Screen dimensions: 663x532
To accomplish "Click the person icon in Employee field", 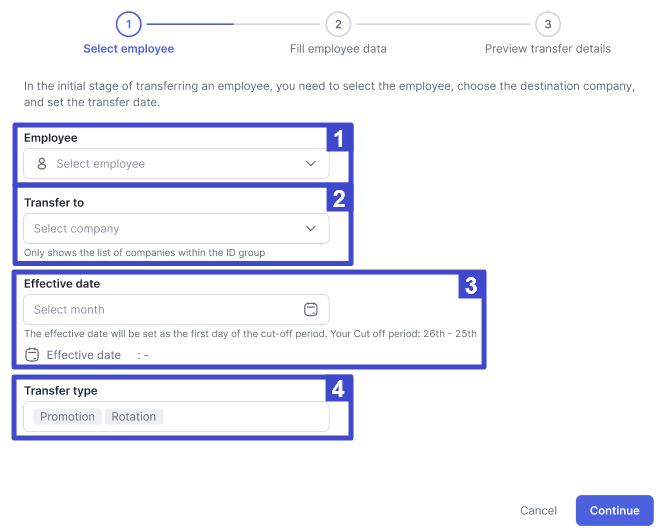I will click(41, 164).
